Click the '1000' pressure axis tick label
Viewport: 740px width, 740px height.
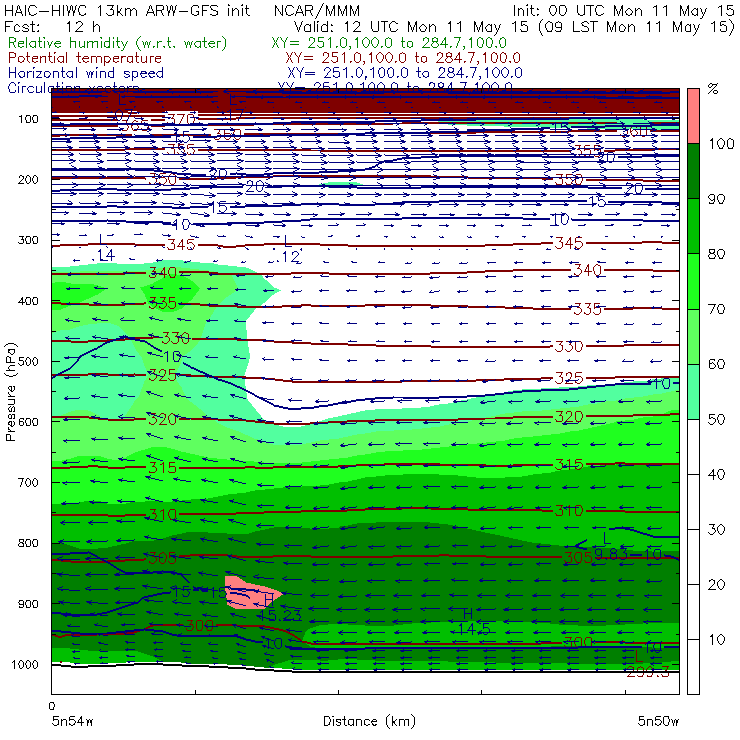(x=25, y=664)
